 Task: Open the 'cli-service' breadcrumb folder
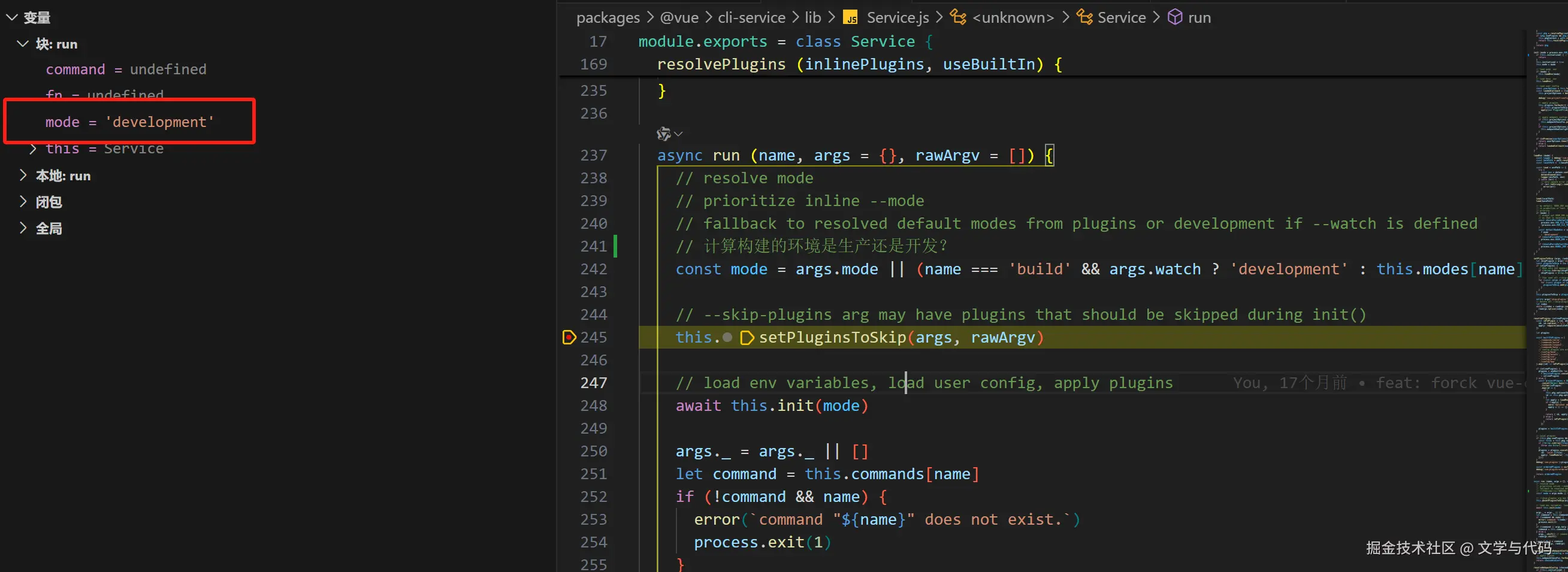[751, 17]
